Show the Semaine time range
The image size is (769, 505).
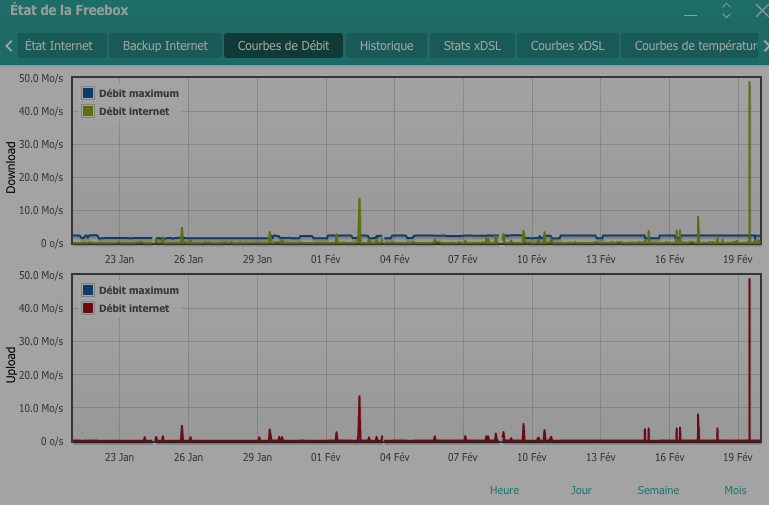pos(658,490)
